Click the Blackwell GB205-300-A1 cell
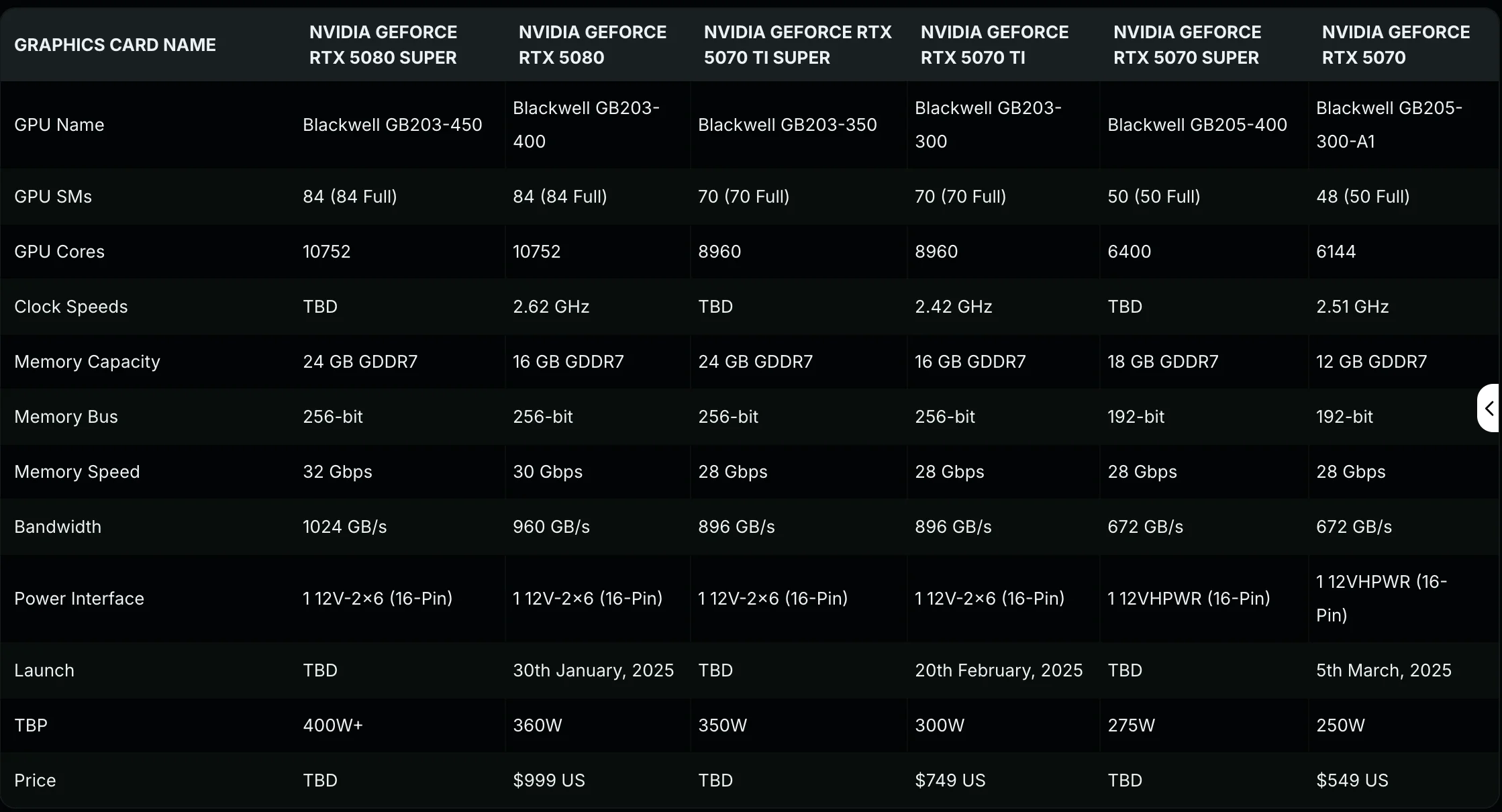This screenshot has width=1502, height=812. [x=1389, y=125]
